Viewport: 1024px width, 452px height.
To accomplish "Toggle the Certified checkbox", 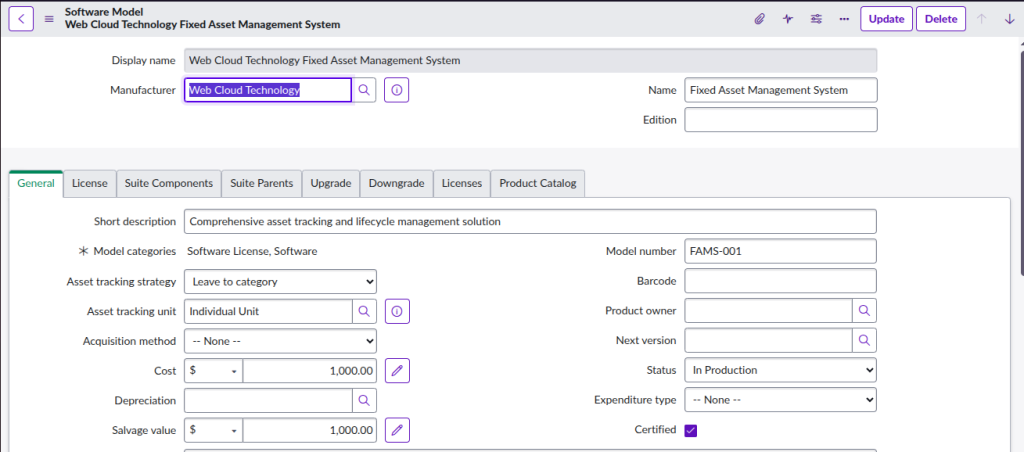I will pyautogui.click(x=691, y=430).
